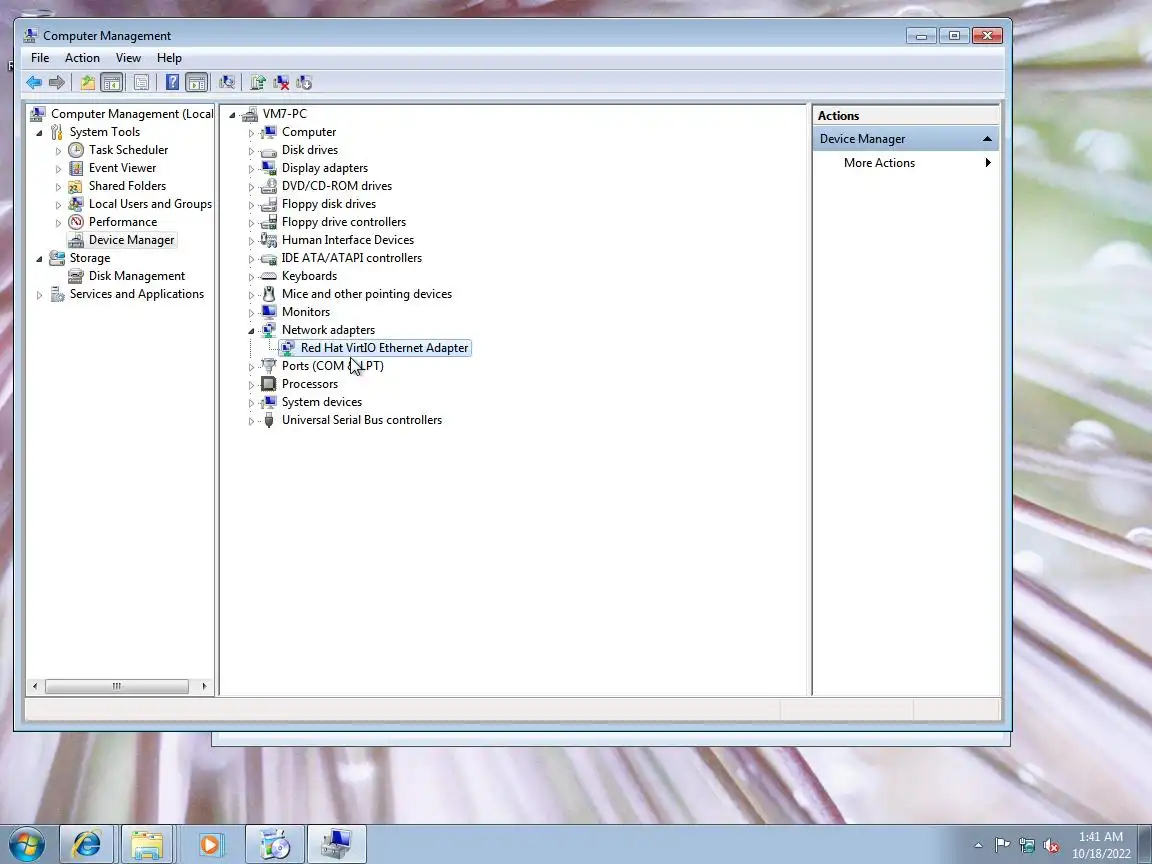Image resolution: width=1152 pixels, height=864 pixels.
Task: Show hidden tray icons arrow
Action: 978,846
